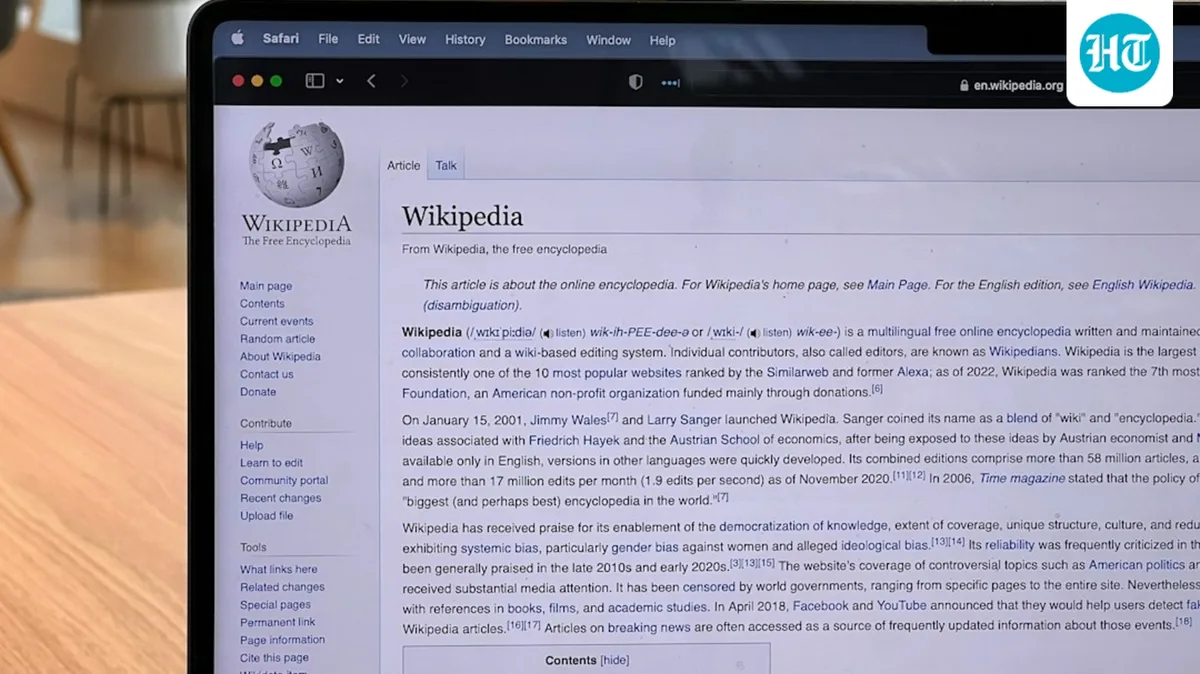Open Page information link

click(282, 640)
